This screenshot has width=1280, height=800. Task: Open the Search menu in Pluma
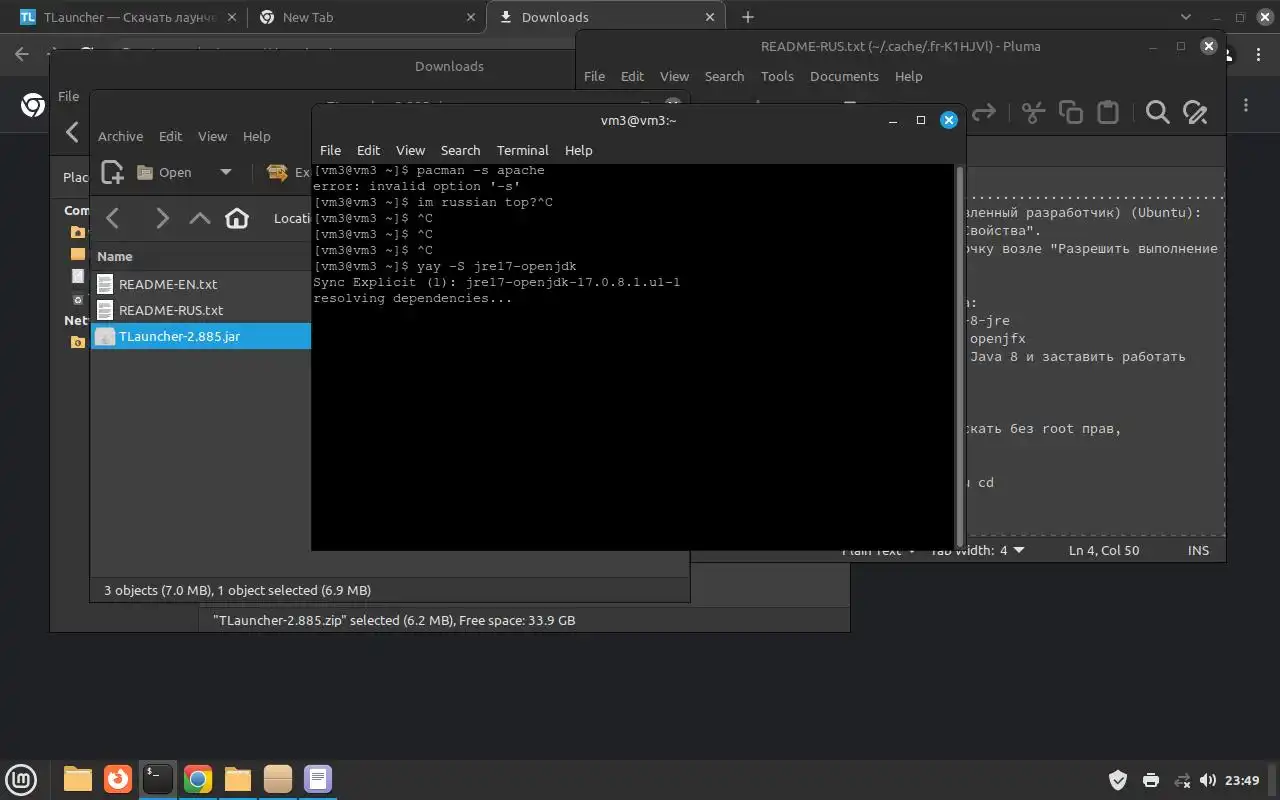click(724, 76)
